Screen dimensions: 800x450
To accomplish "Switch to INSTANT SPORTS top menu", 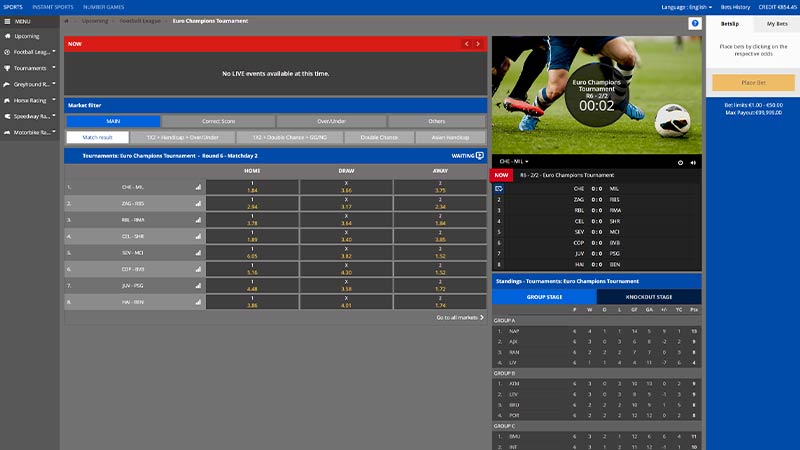I will point(53,7).
